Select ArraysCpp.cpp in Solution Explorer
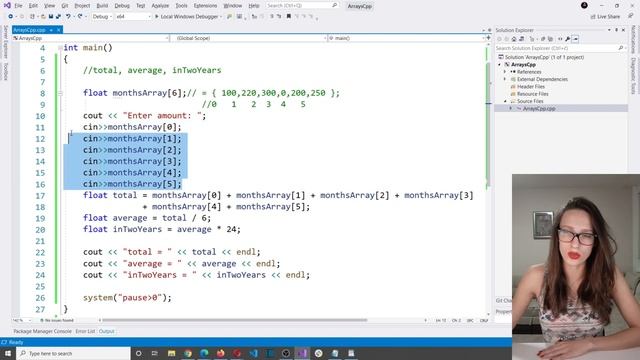The height and width of the screenshot is (360, 640). [x=539, y=109]
